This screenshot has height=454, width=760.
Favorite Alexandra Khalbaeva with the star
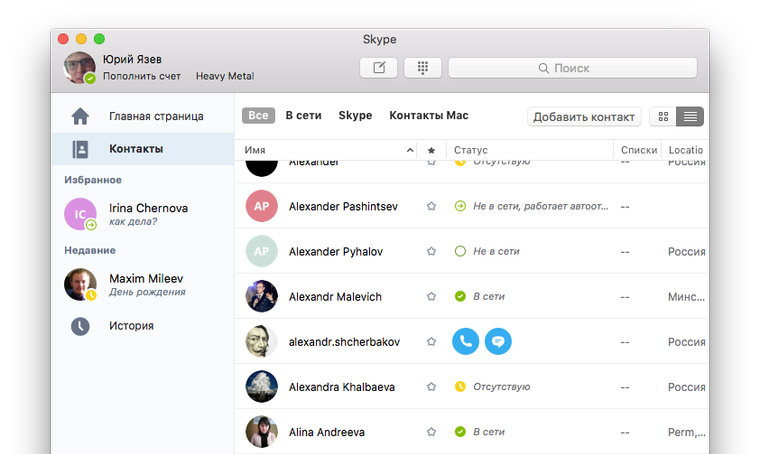tap(431, 387)
